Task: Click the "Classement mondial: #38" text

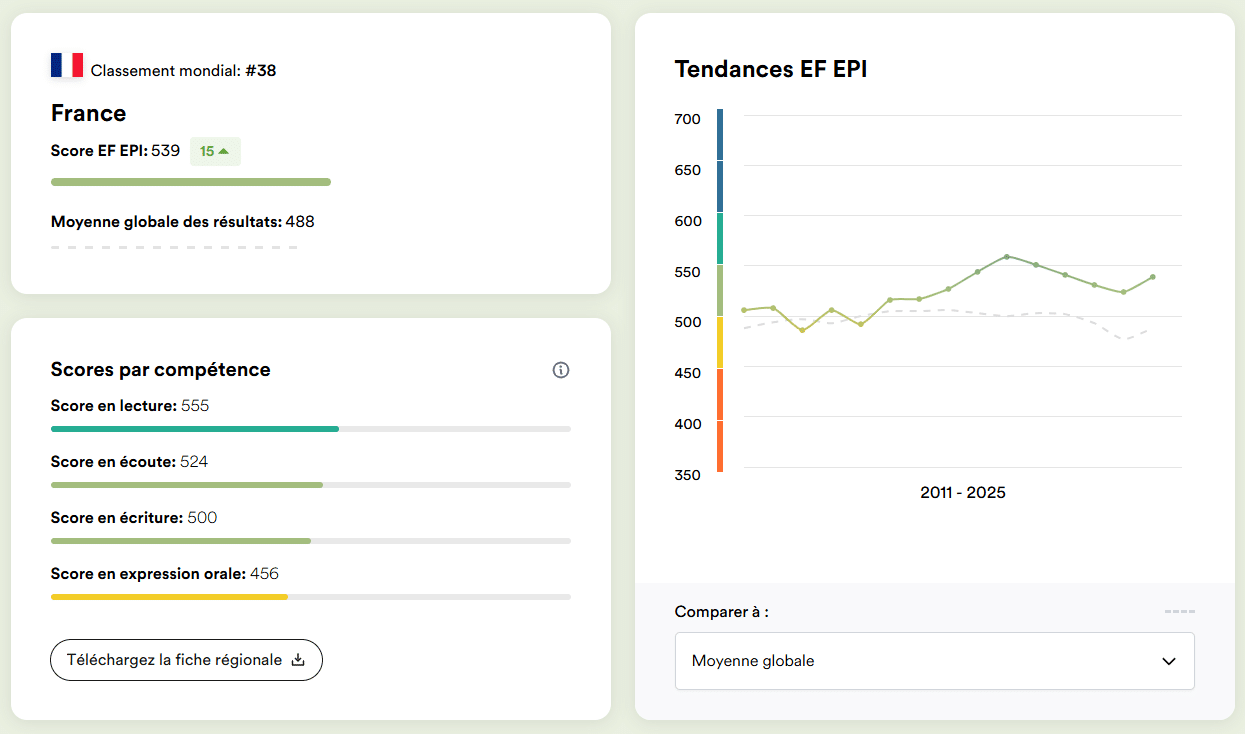Action: [183, 71]
